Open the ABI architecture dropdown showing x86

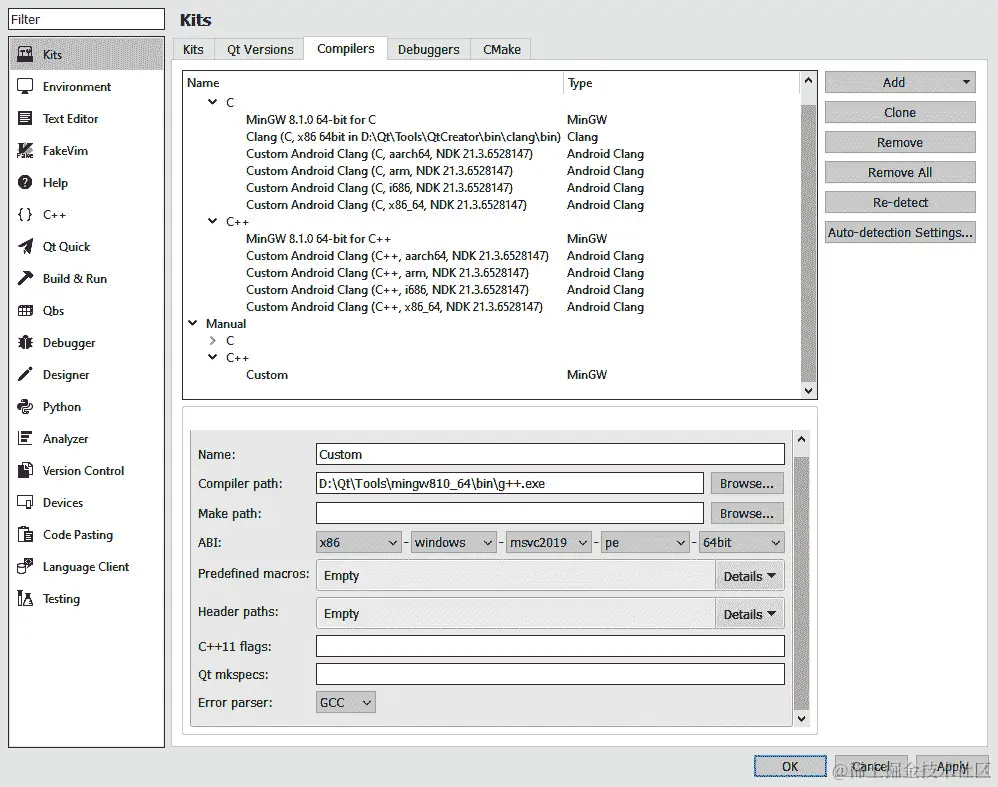coord(359,542)
